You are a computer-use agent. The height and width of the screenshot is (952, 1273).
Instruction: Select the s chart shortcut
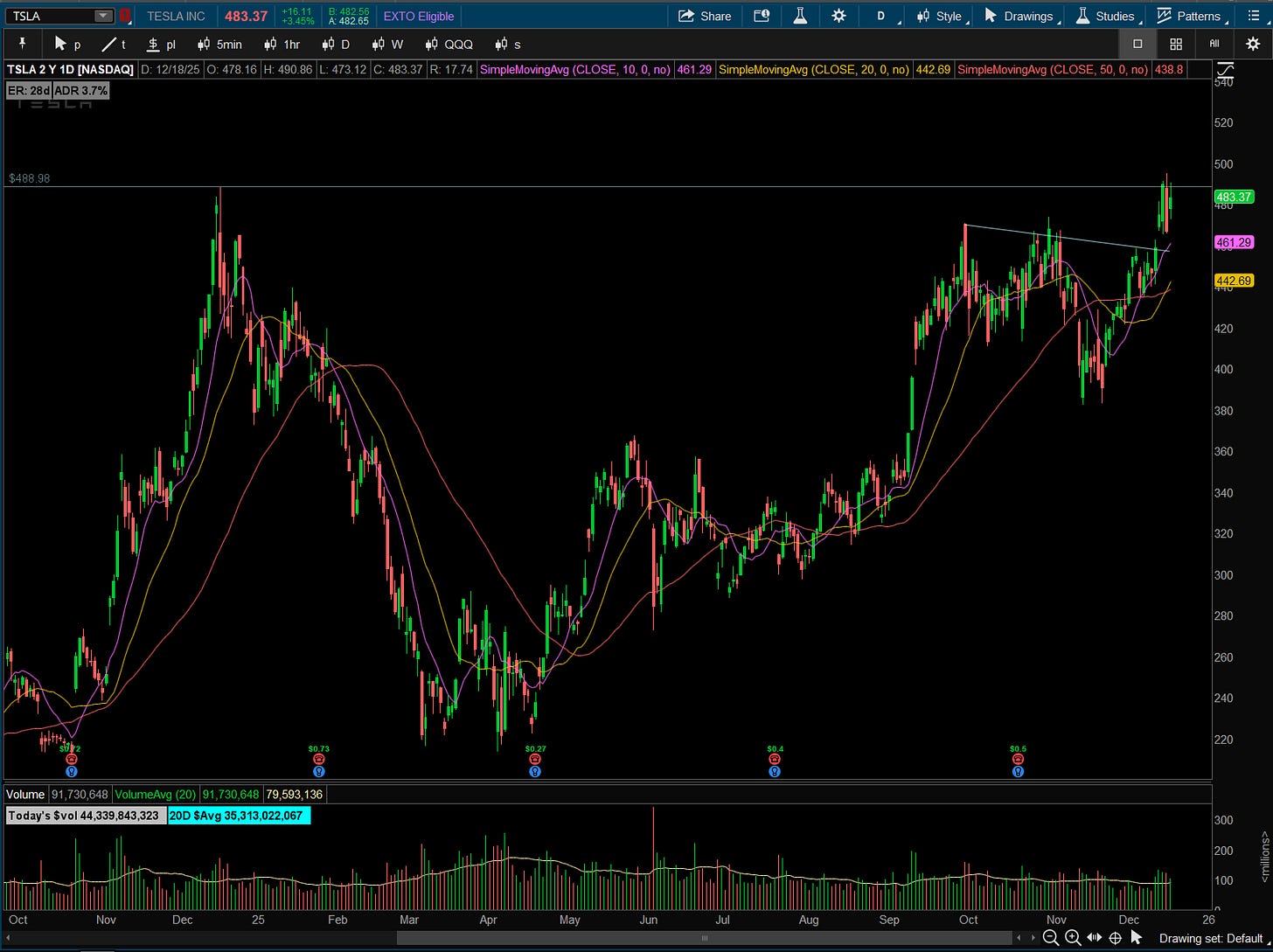click(508, 44)
